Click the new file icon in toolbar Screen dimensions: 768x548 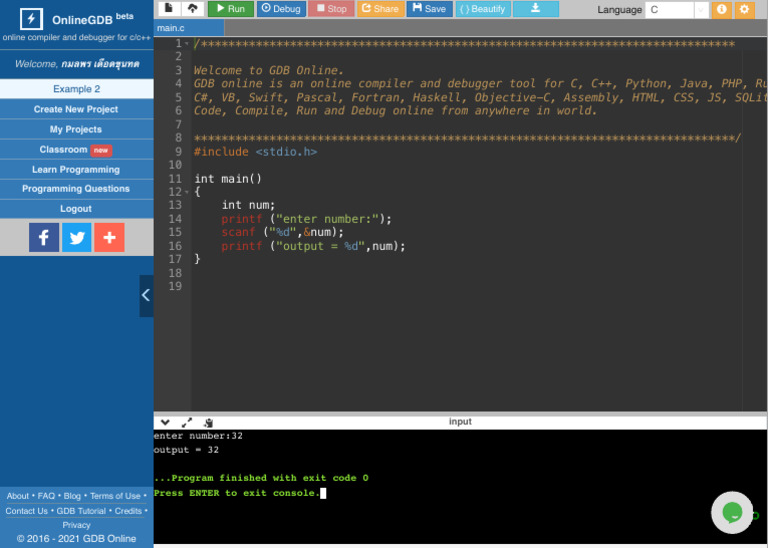click(x=170, y=9)
